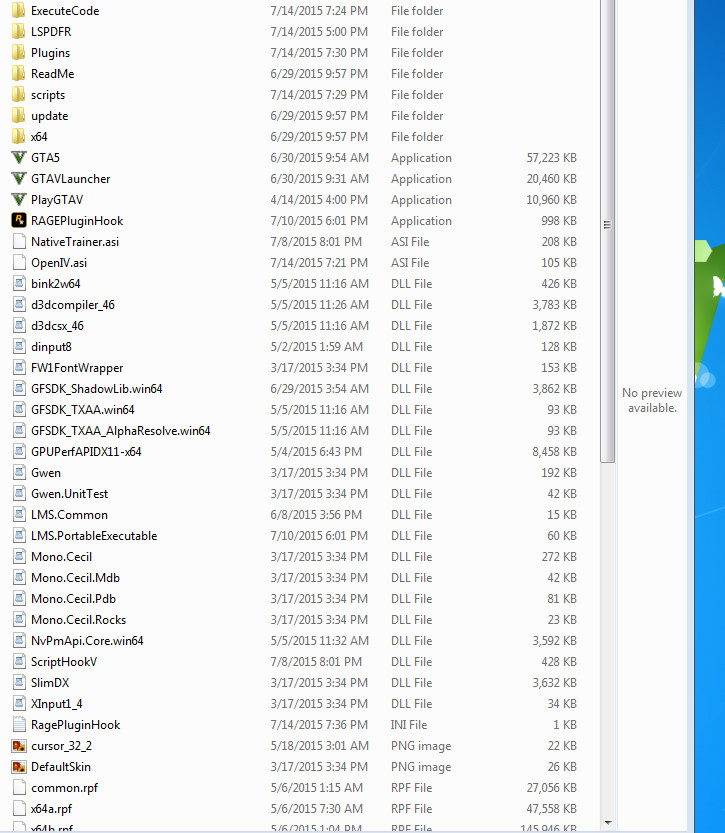Click the INI File type cell

(x=409, y=725)
